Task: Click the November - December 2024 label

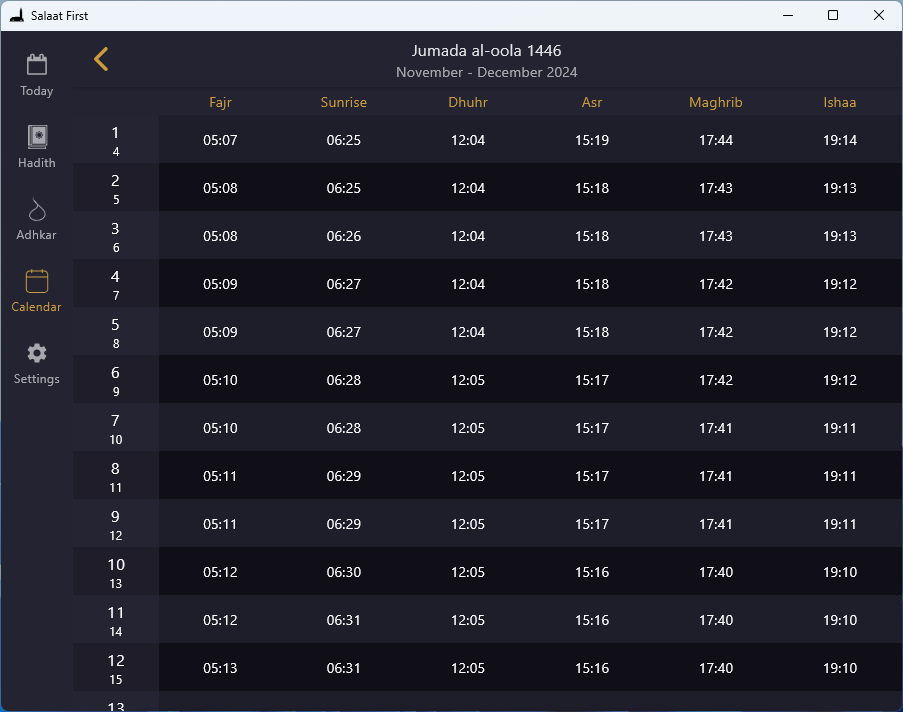Action: pos(484,72)
